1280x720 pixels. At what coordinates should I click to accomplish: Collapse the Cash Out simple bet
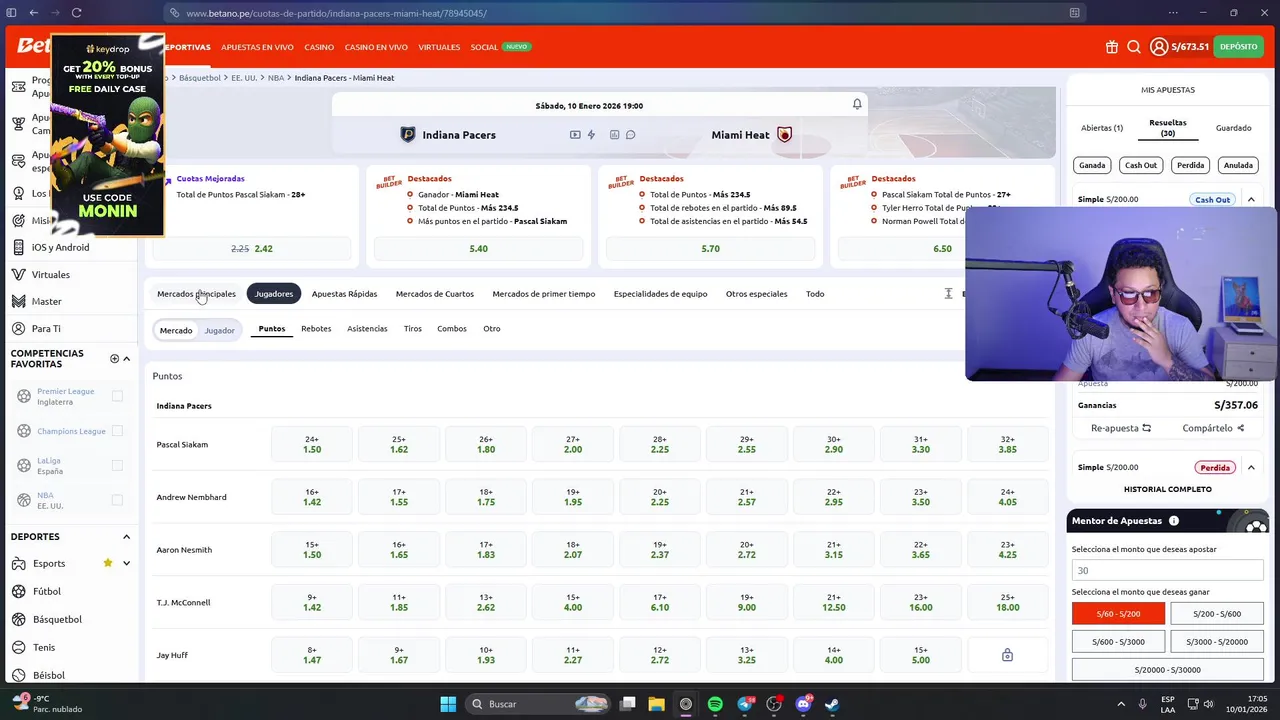pos(1251,200)
